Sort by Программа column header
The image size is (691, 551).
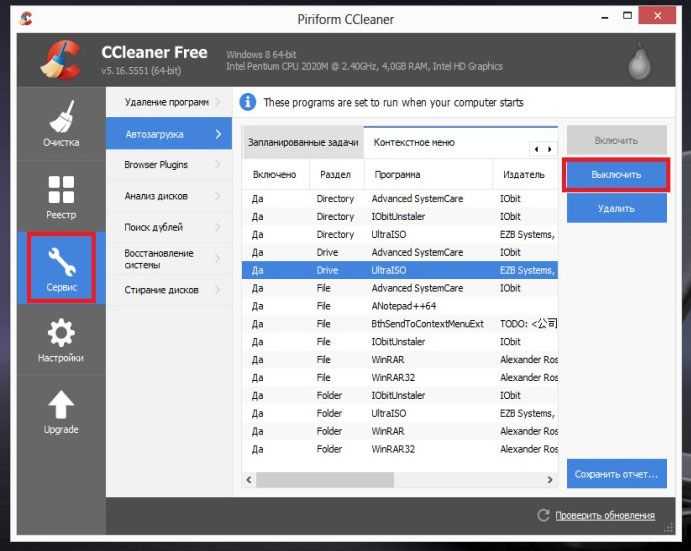coord(428,175)
